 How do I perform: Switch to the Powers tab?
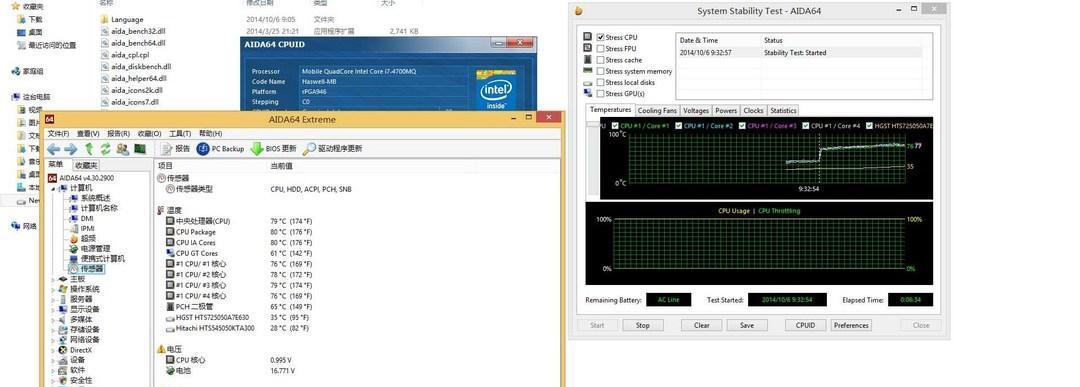coord(726,110)
